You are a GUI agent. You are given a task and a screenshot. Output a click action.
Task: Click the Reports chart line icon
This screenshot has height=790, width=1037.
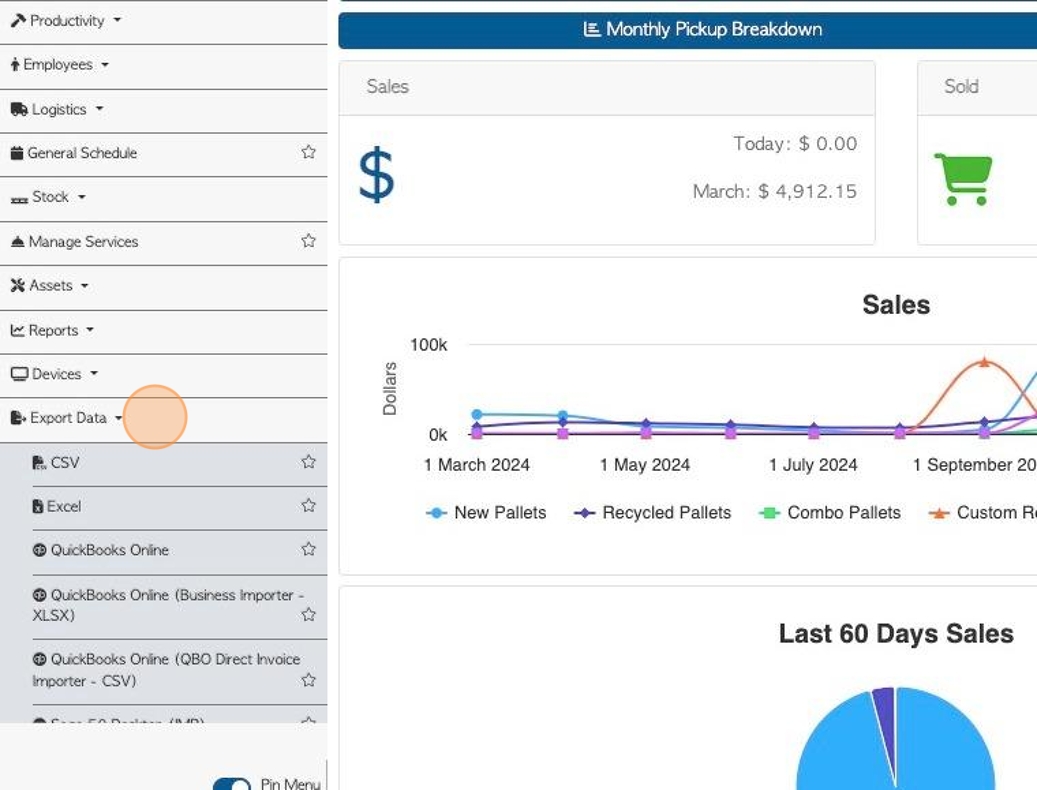[x=18, y=330]
